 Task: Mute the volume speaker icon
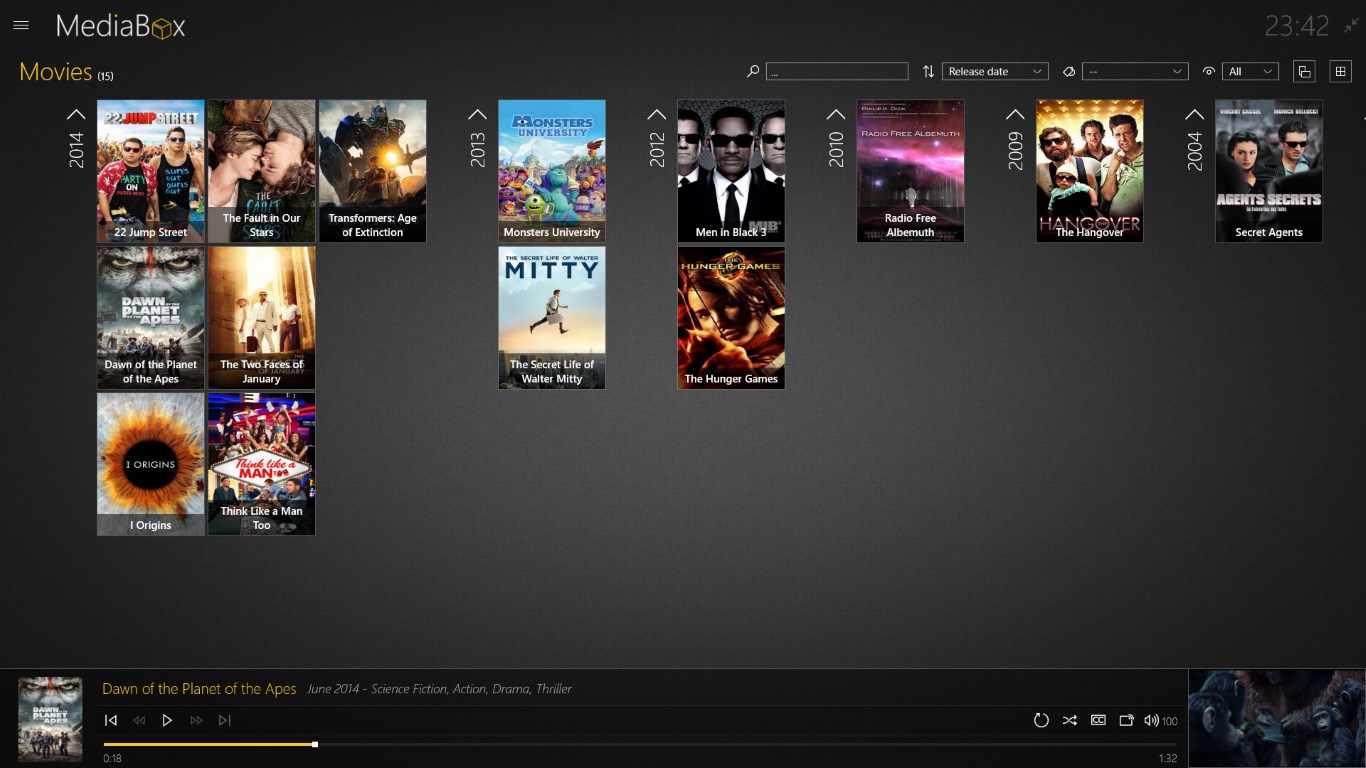(x=1151, y=720)
